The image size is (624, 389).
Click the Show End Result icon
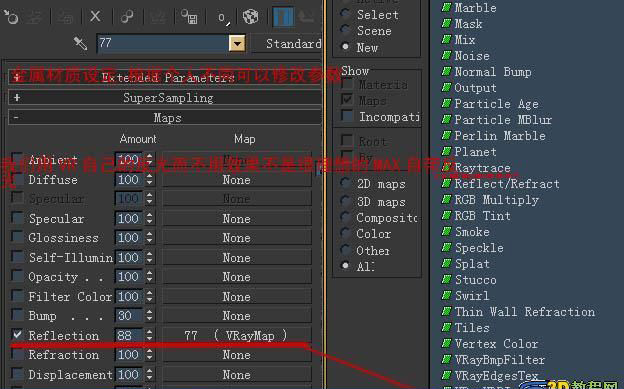coord(283,17)
